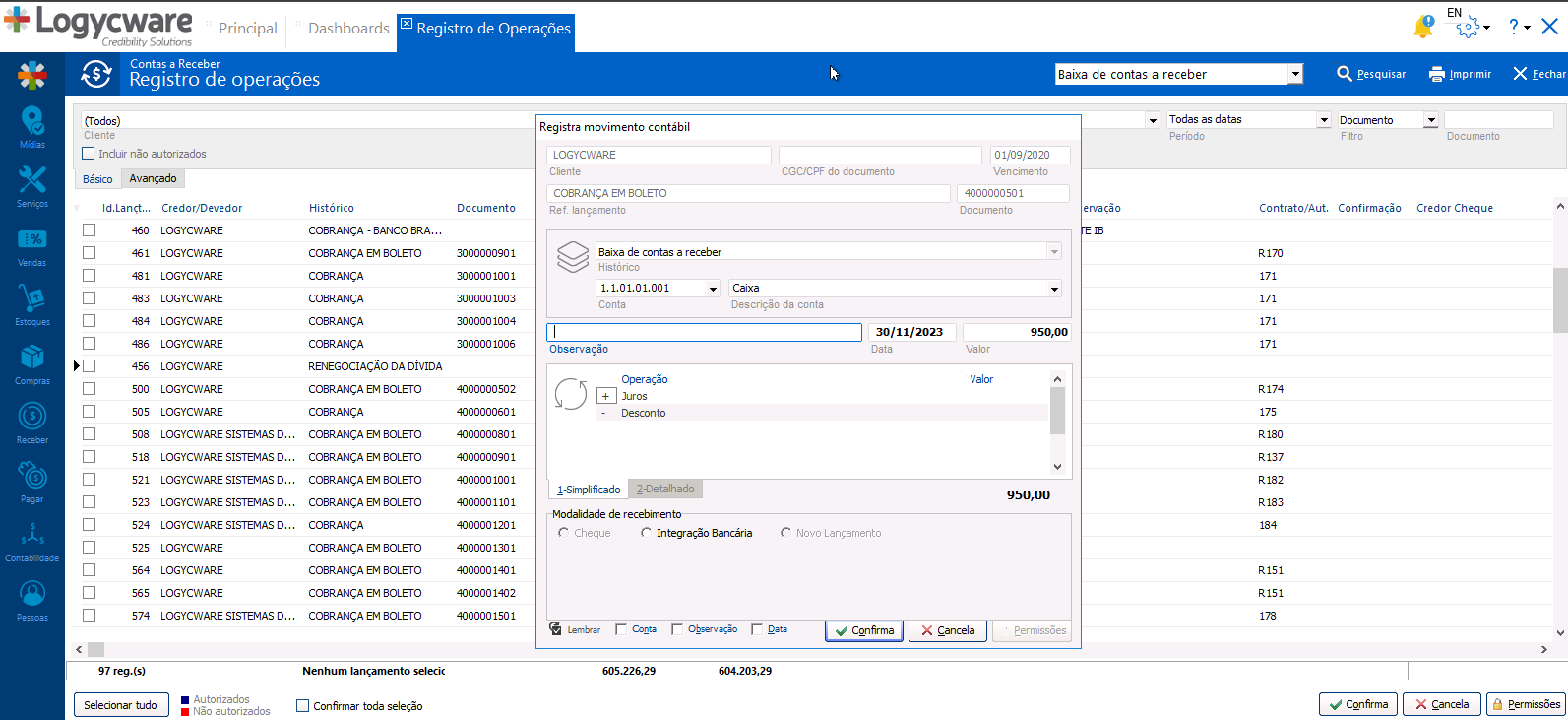Switch to Principal tab
The image size is (1568, 720).
click(248, 29)
